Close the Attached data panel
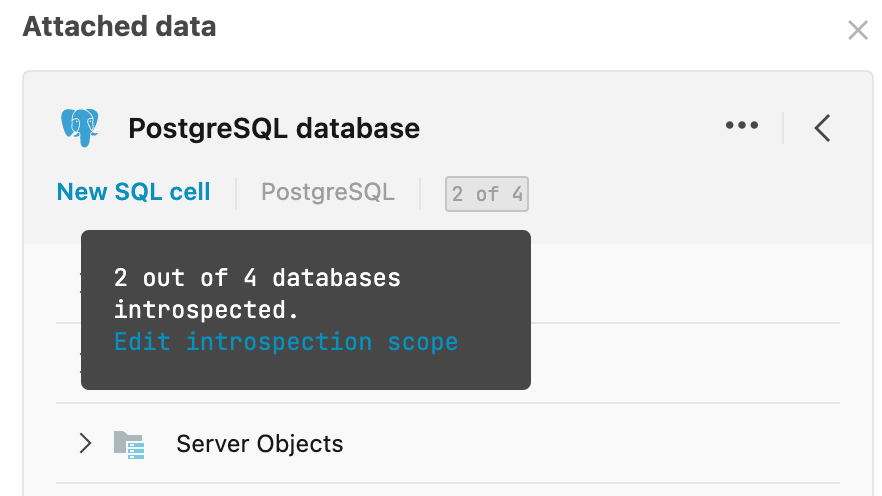The image size is (882, 496). [857, 30]
